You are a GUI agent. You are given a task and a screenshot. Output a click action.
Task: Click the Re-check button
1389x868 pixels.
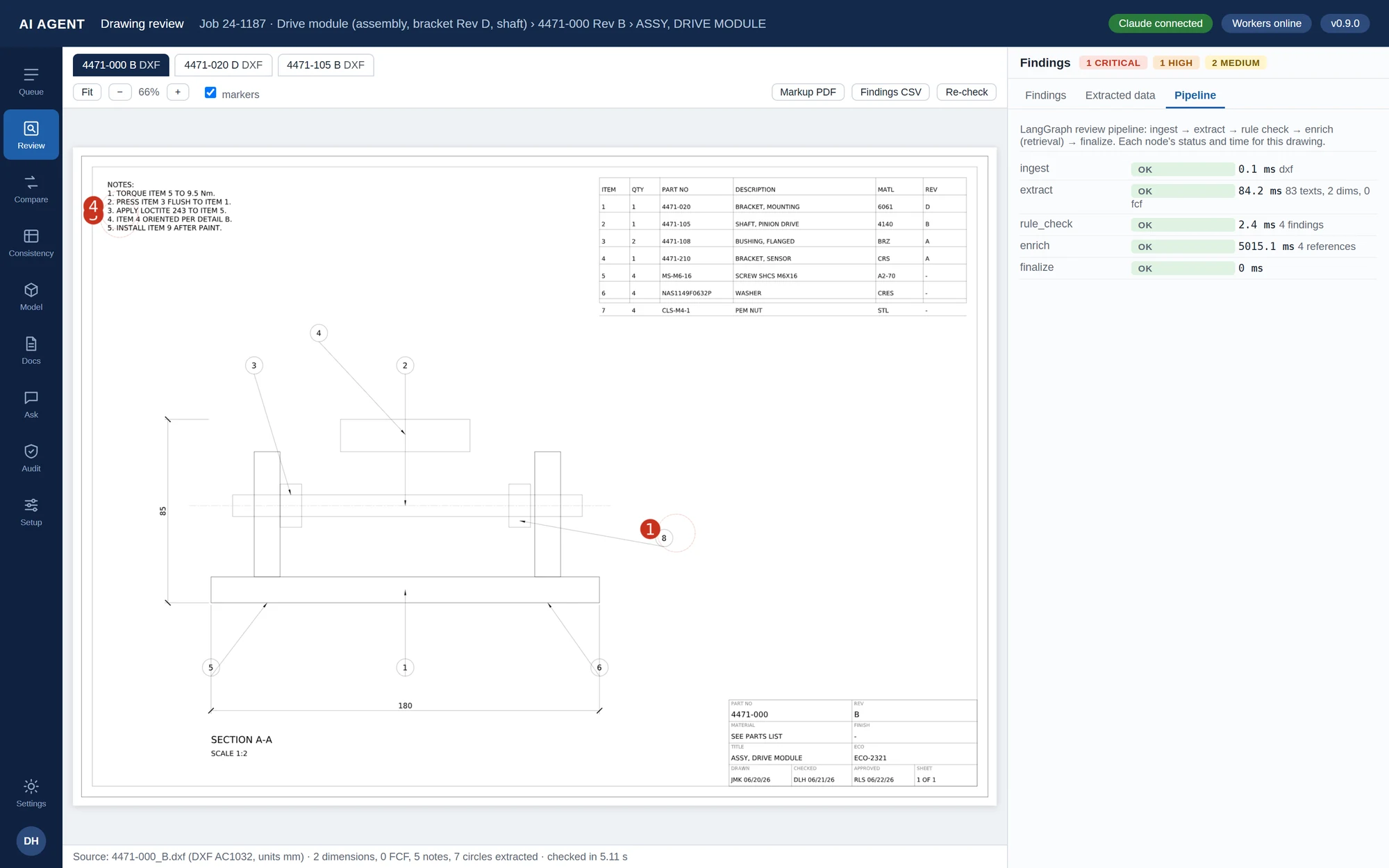[966, 92]
